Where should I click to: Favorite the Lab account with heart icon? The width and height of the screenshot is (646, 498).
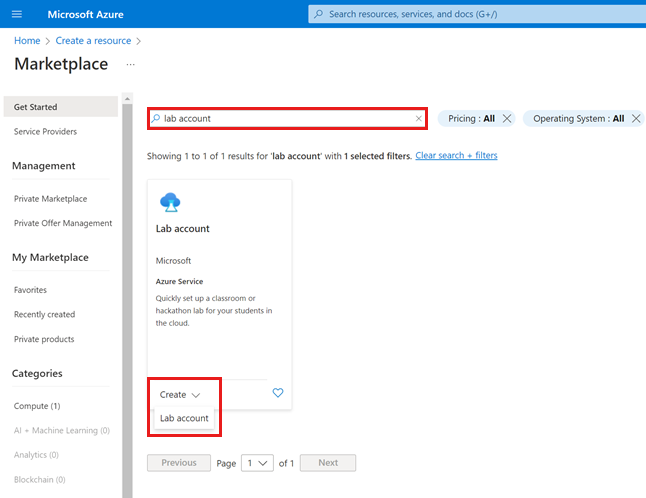tap(278, 393)
